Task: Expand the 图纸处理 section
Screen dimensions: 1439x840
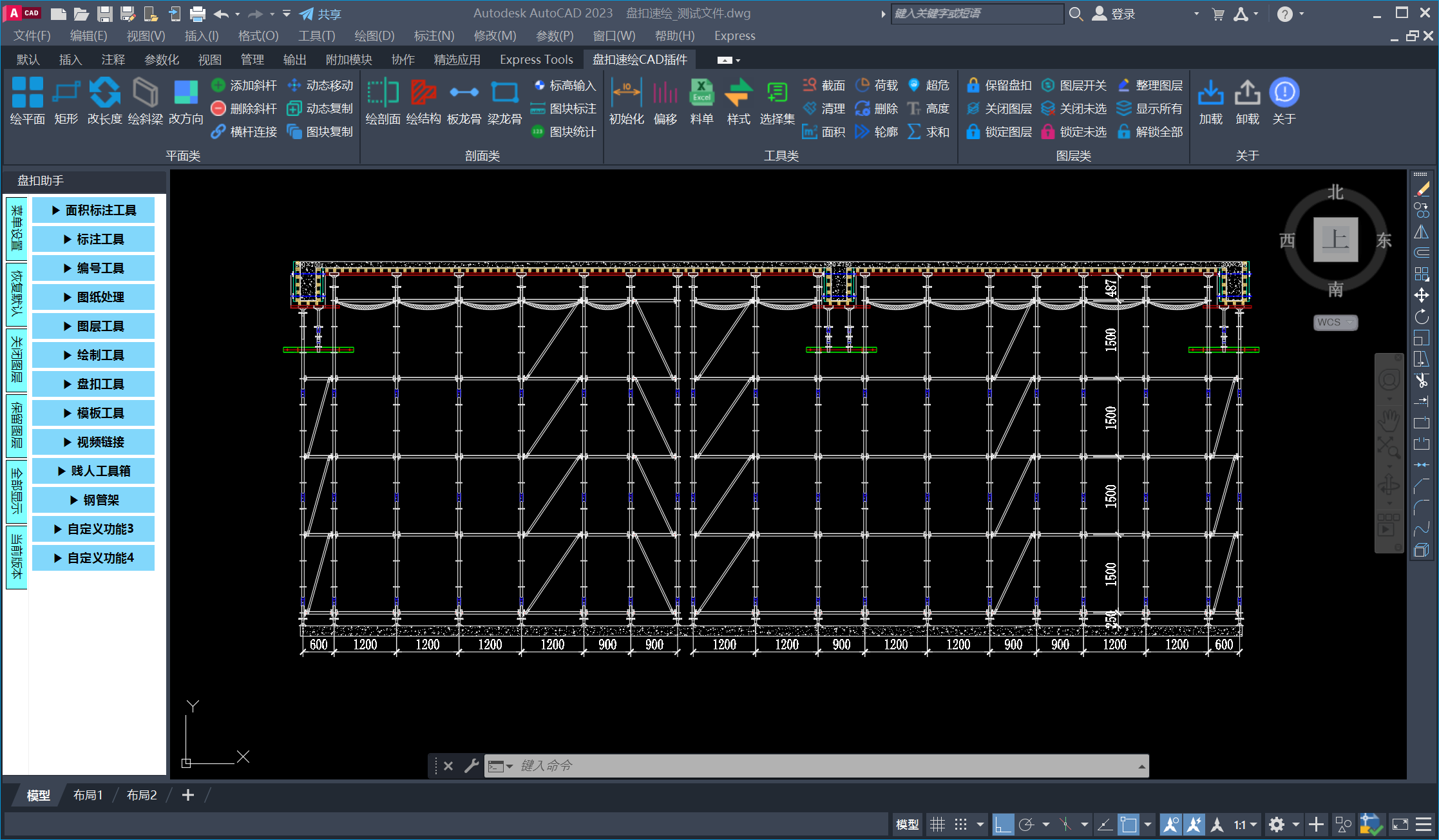Action: (93, 297)
